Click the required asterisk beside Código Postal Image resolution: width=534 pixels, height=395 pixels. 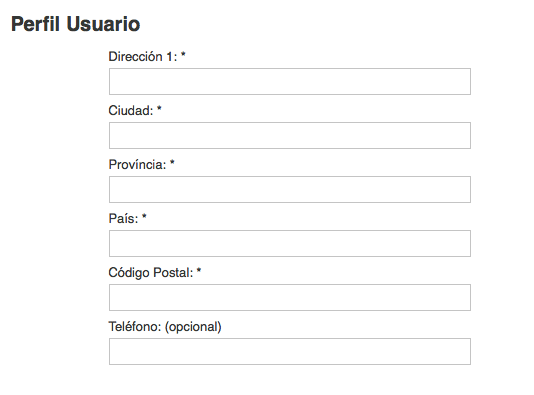click(199, 270)
